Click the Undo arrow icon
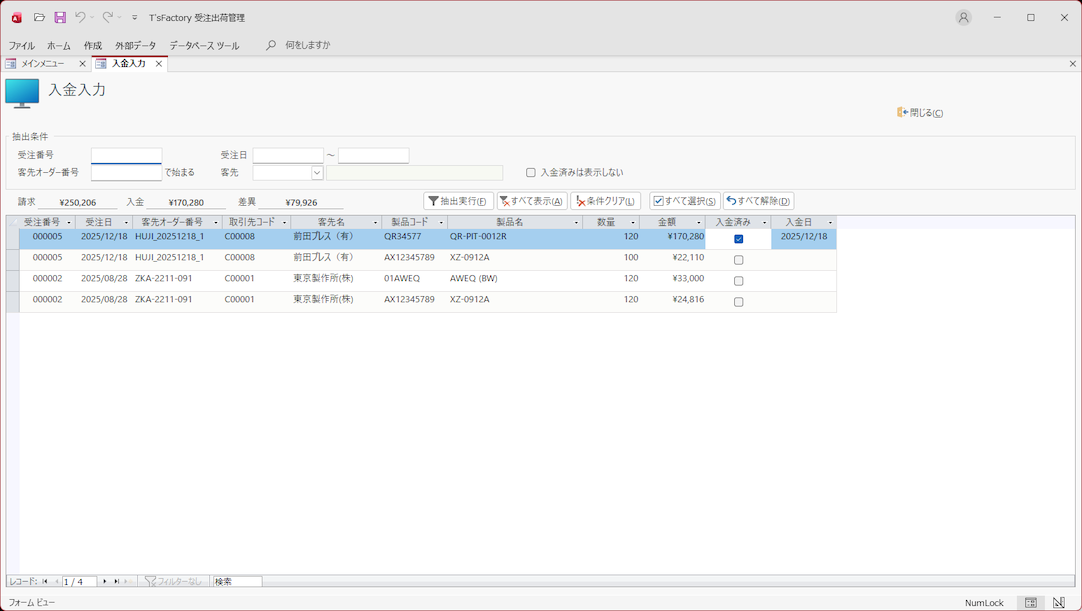This screenshot has height=611, width=1082. (80, 17)
